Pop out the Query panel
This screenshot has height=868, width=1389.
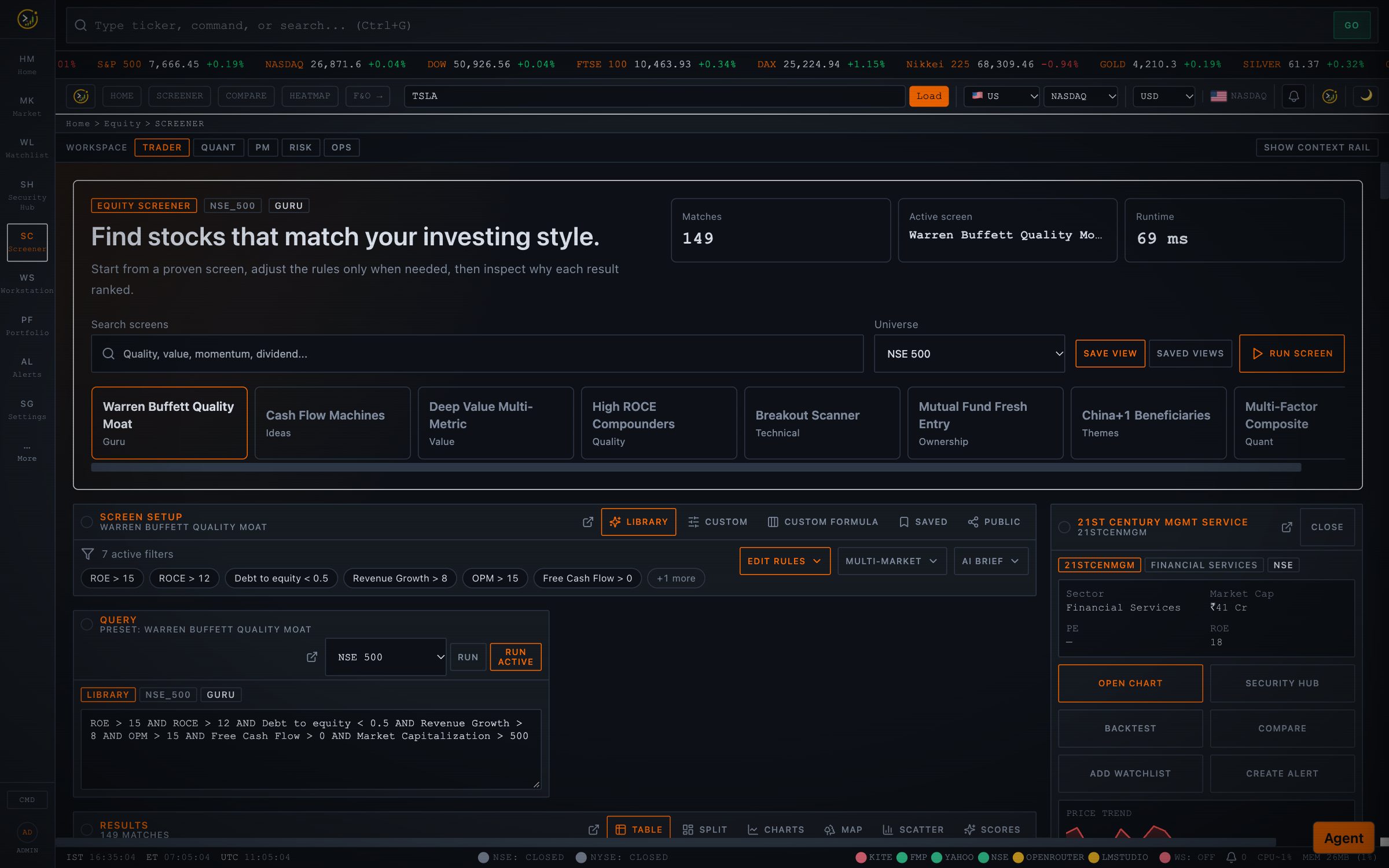pyautogui.click(x=312, y=657)
